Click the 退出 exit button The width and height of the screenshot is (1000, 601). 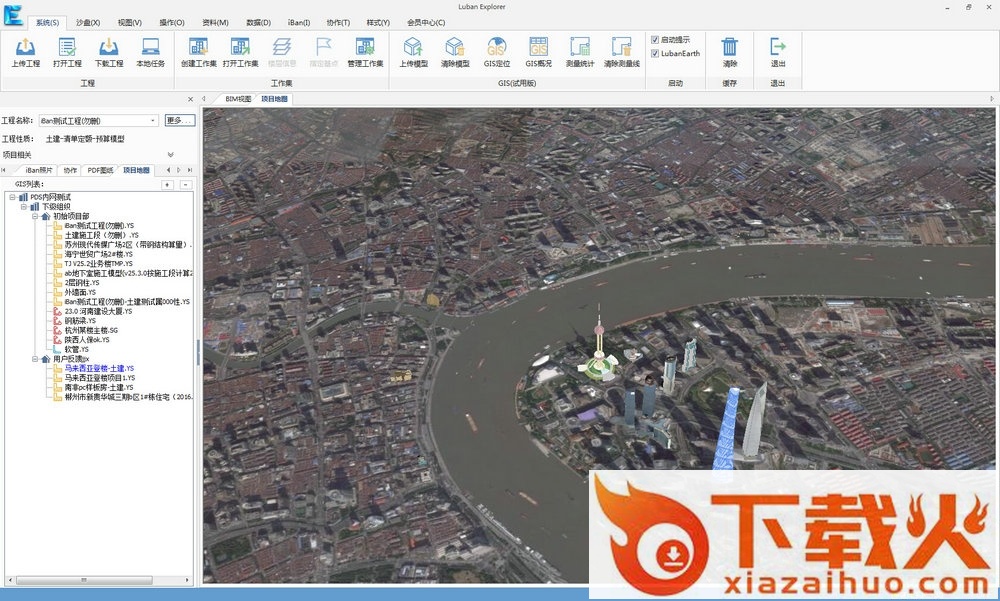pyautogui.click(x=778, y=47)
